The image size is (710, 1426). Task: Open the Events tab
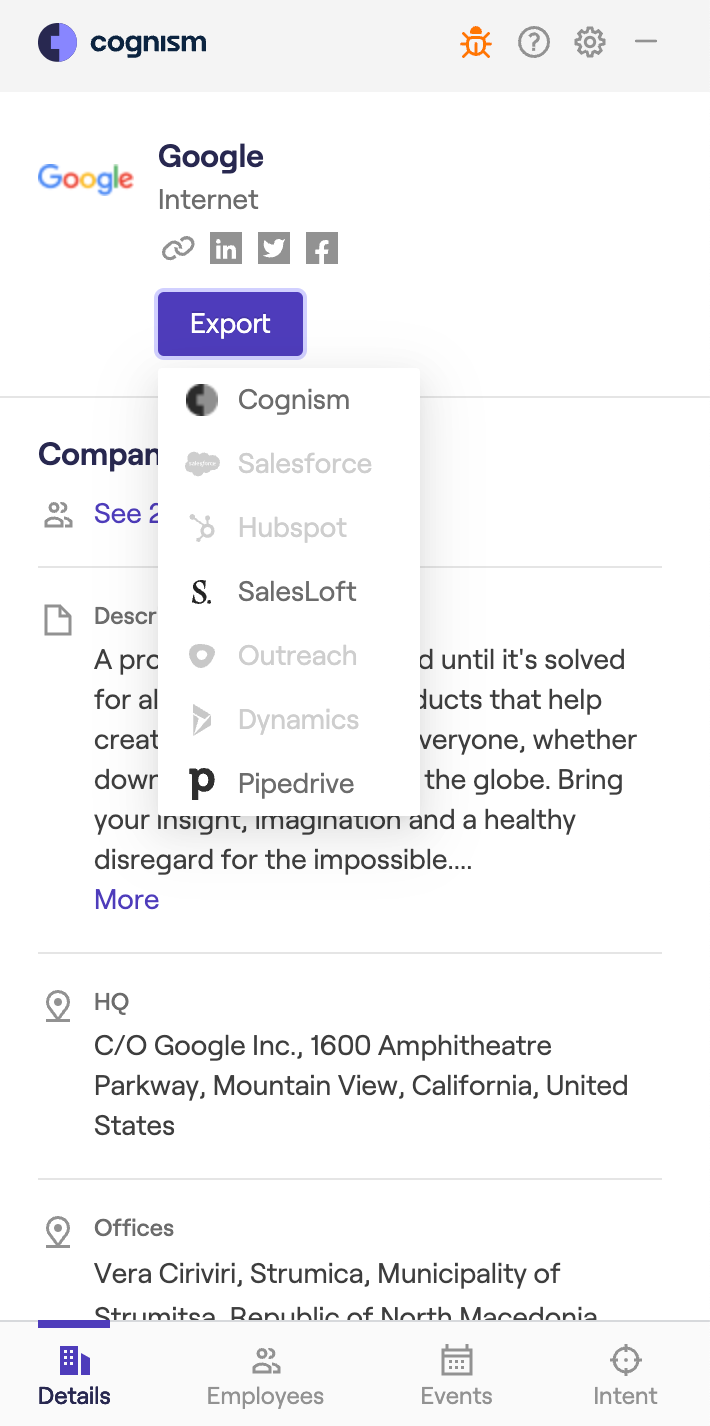tap(456, 1376)
